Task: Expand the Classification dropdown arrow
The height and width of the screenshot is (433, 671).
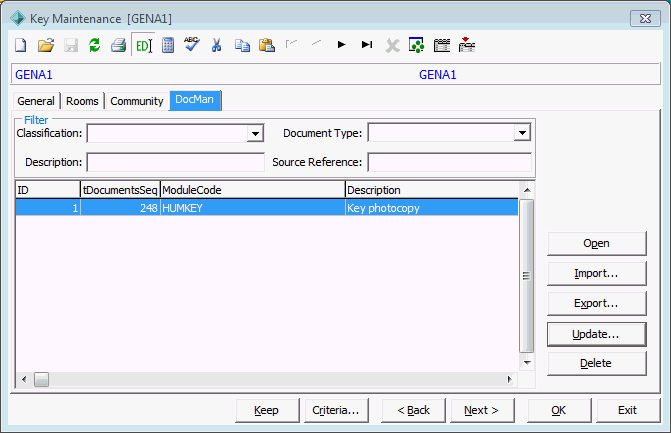Action: tap(255, 133)
